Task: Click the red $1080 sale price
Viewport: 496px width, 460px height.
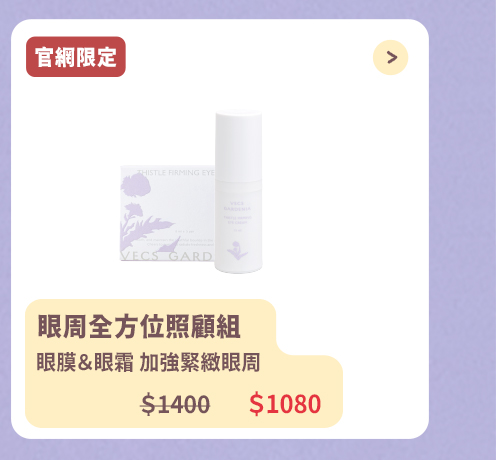Action: (x=285, y=404)
